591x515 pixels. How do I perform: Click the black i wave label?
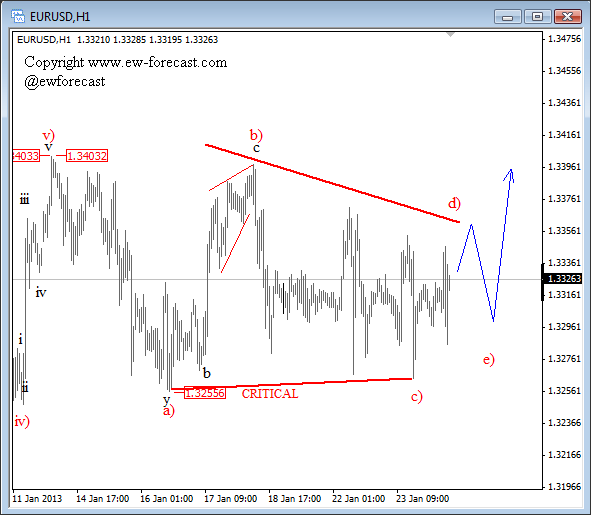pyautogui.click(x=20, y=339)
